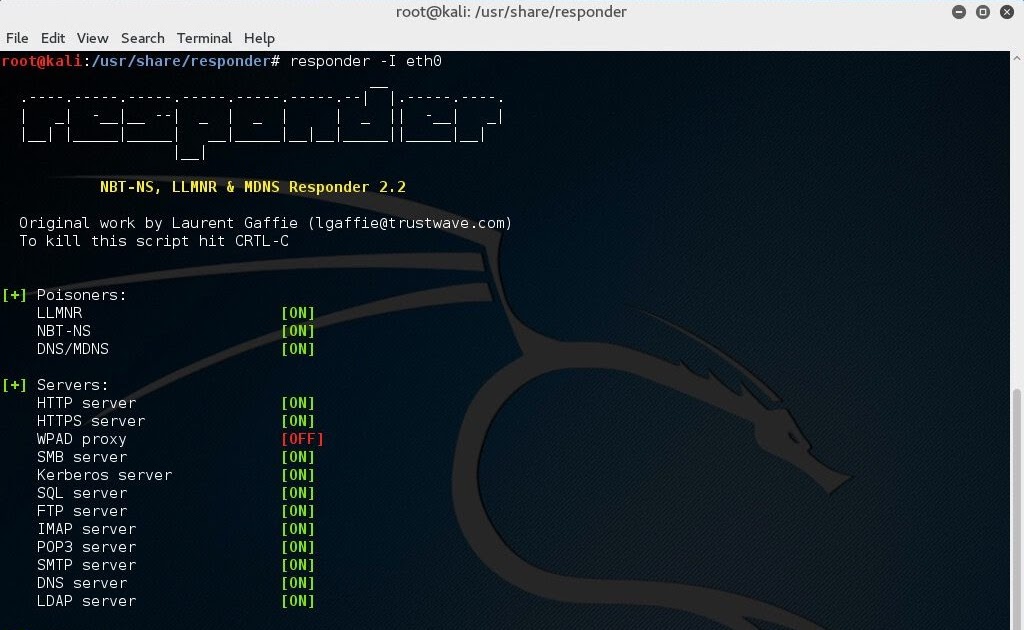The image size is (1024, 630).
Task: Click the [ON] status for DNS/MDNS
Action: pos(298,349)
